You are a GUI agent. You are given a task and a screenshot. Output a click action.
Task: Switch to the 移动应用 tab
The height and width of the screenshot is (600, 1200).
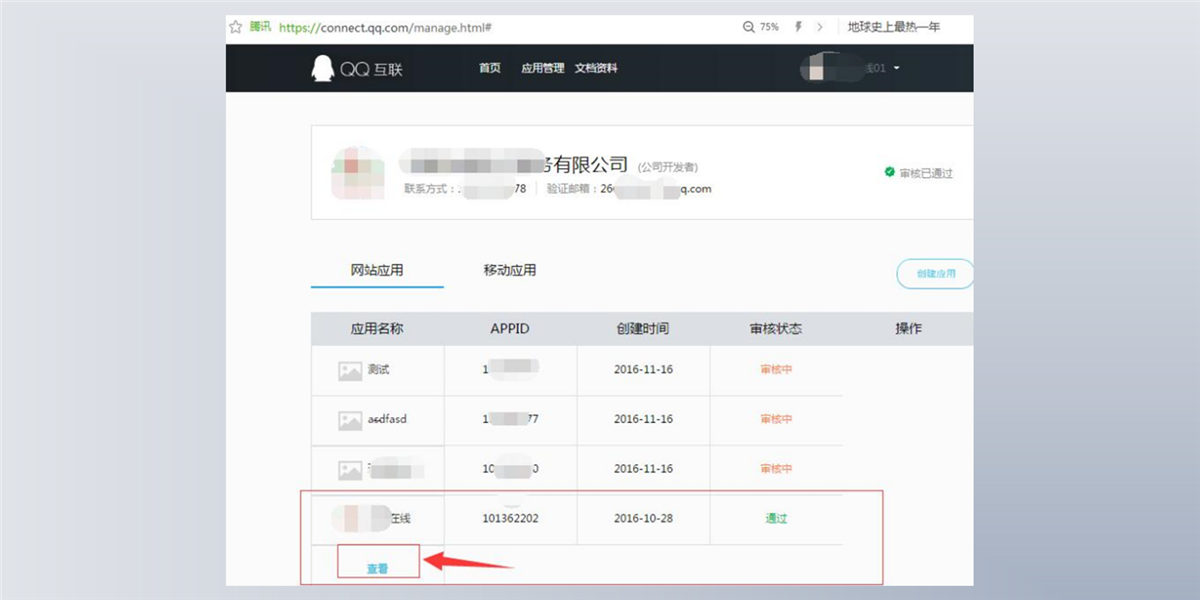point(510,270)
